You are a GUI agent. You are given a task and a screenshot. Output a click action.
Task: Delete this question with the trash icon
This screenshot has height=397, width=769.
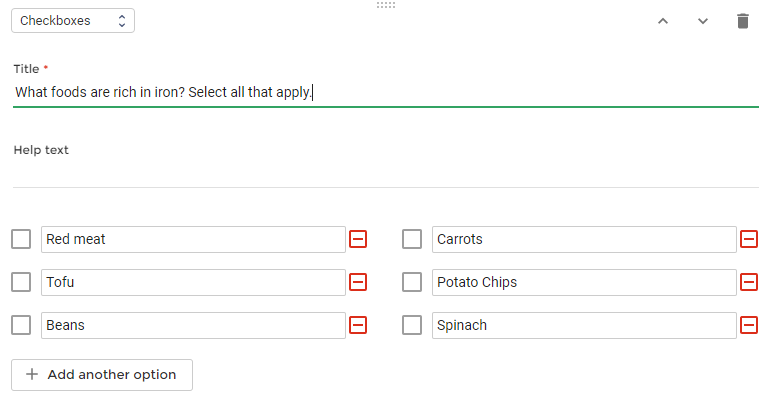click(743, 21)
